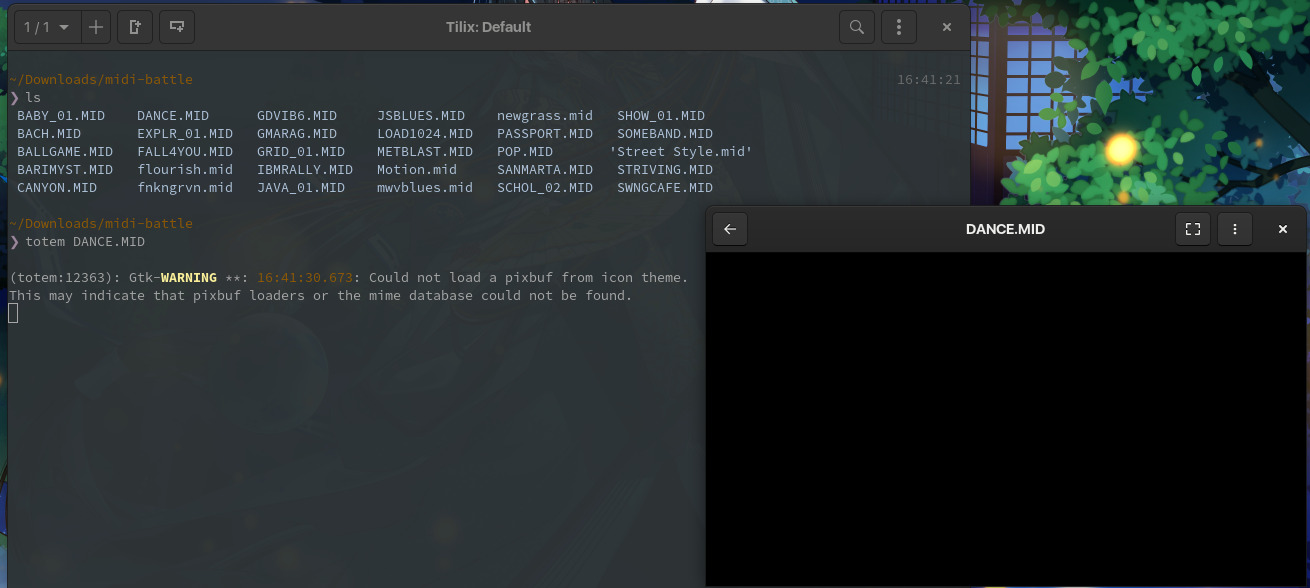Click the BACH.MID file name

[49, 134]
